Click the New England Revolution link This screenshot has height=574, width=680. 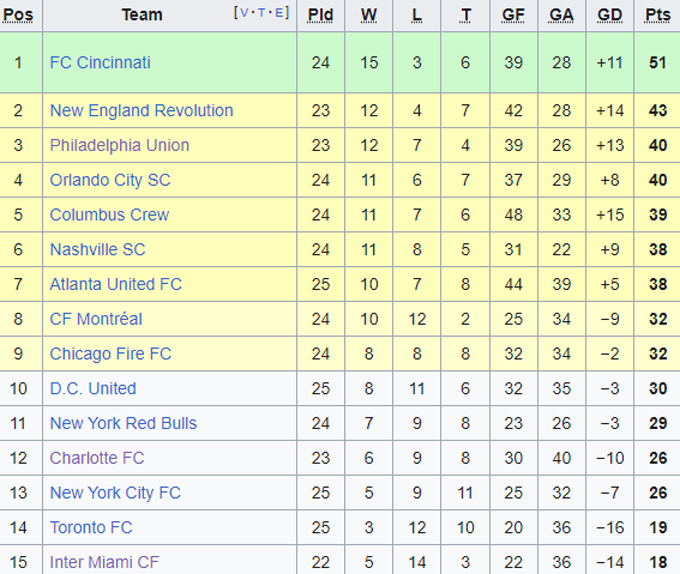[141, 111]
